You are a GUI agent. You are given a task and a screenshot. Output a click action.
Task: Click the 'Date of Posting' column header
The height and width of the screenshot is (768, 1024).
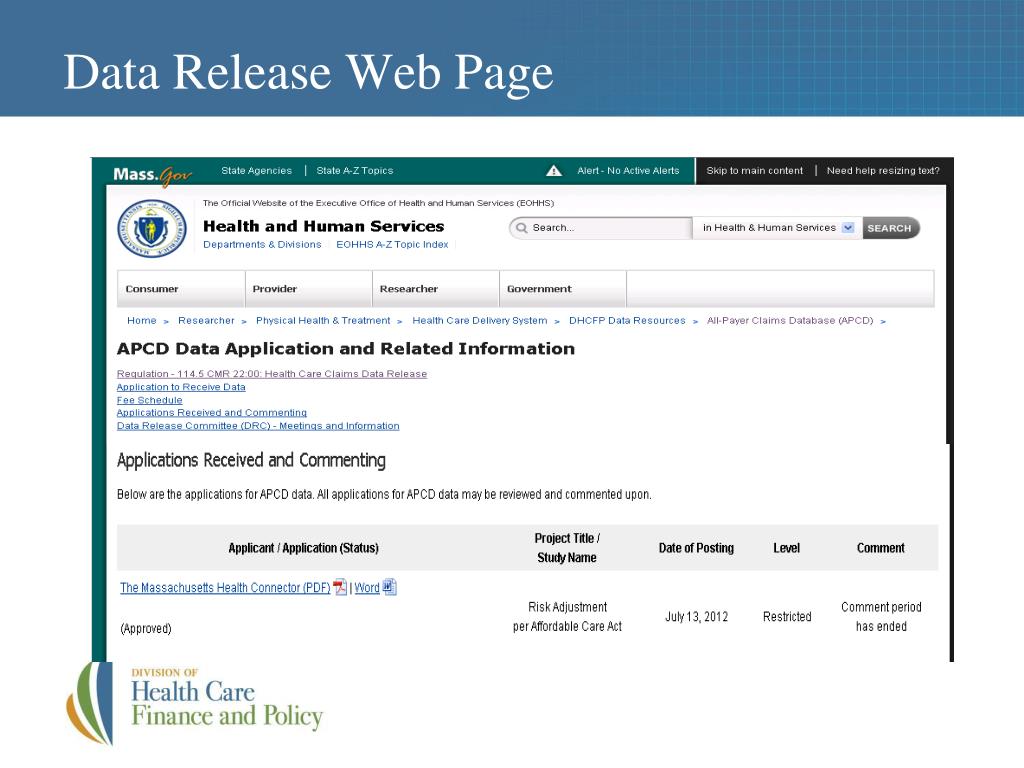[696, 548]
